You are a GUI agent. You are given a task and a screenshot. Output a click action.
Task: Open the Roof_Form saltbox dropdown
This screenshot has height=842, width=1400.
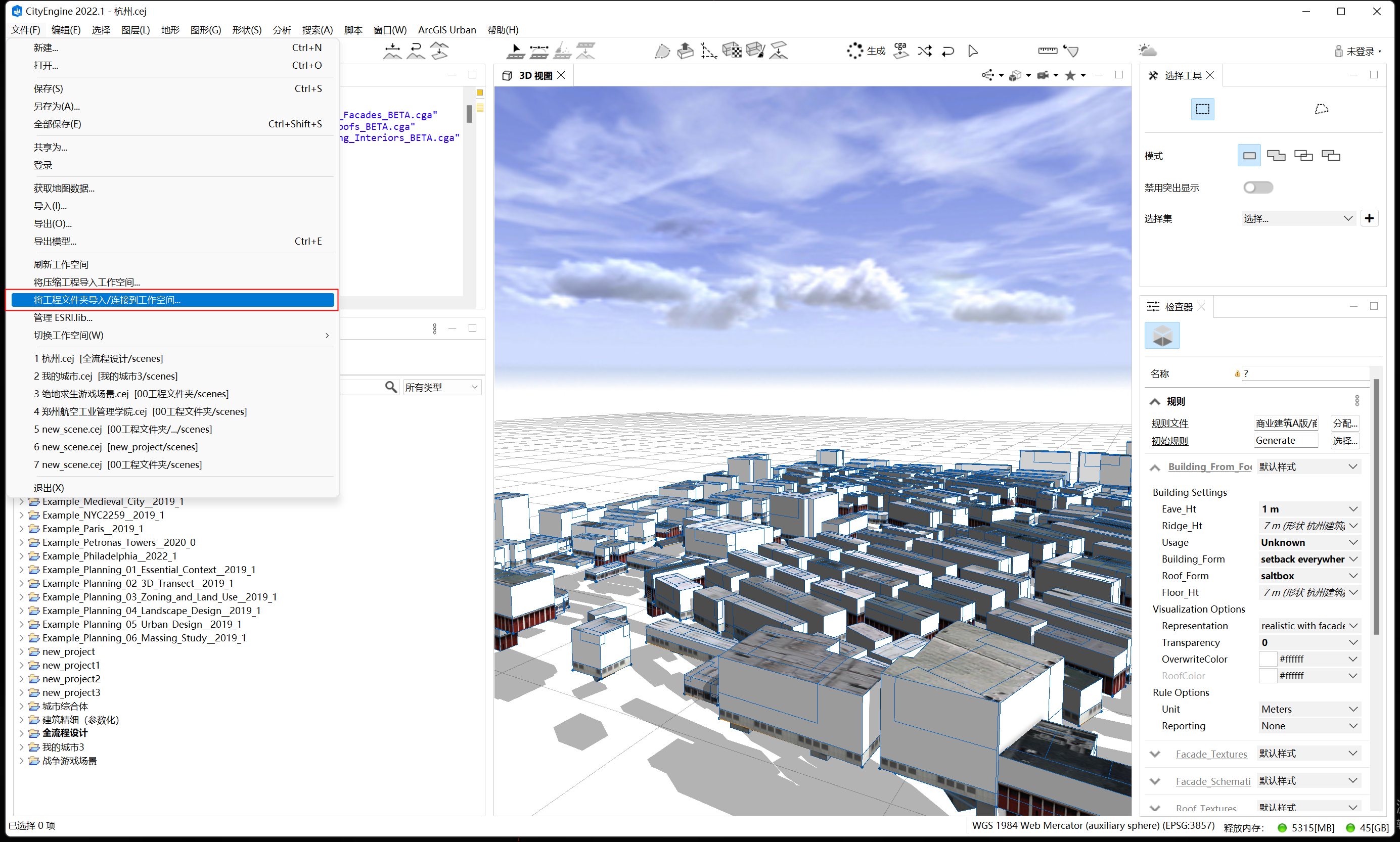1308,575
